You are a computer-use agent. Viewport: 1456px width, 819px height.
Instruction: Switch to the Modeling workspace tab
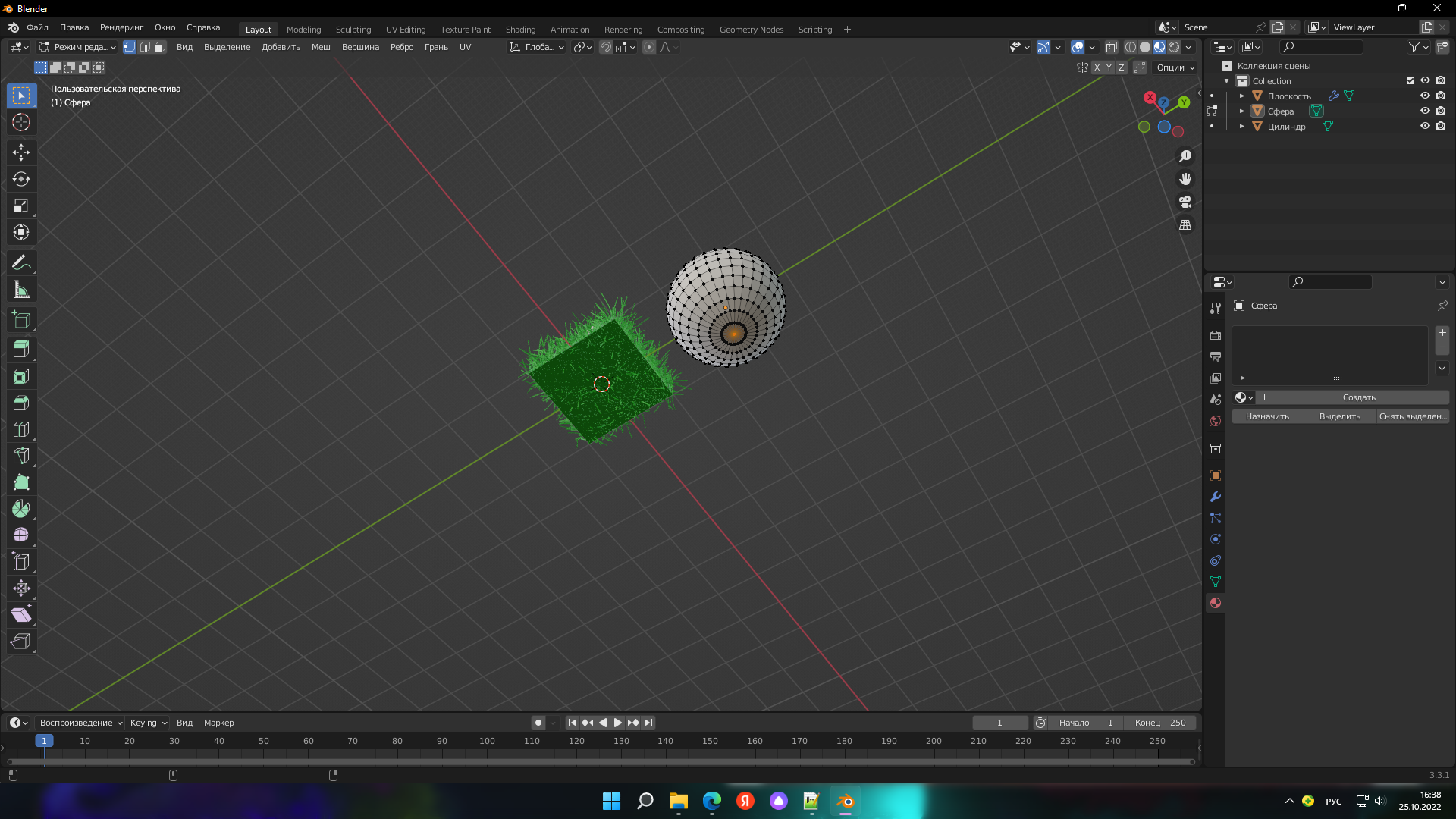(x=304, y=30)
